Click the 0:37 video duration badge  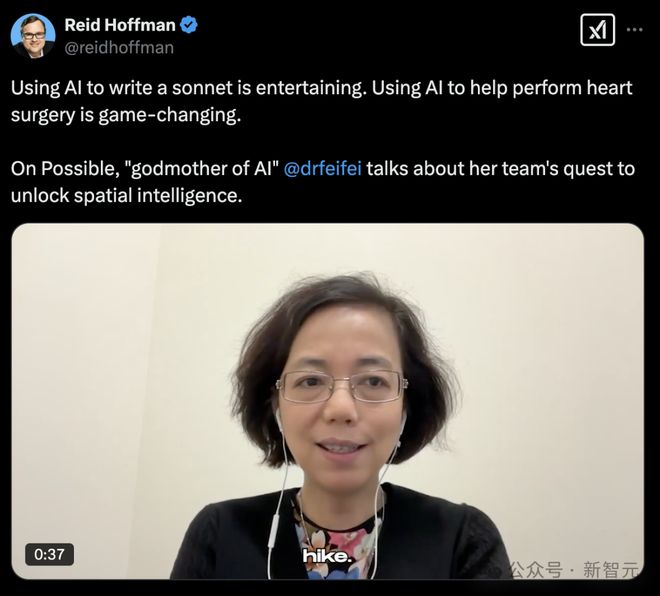49,554
